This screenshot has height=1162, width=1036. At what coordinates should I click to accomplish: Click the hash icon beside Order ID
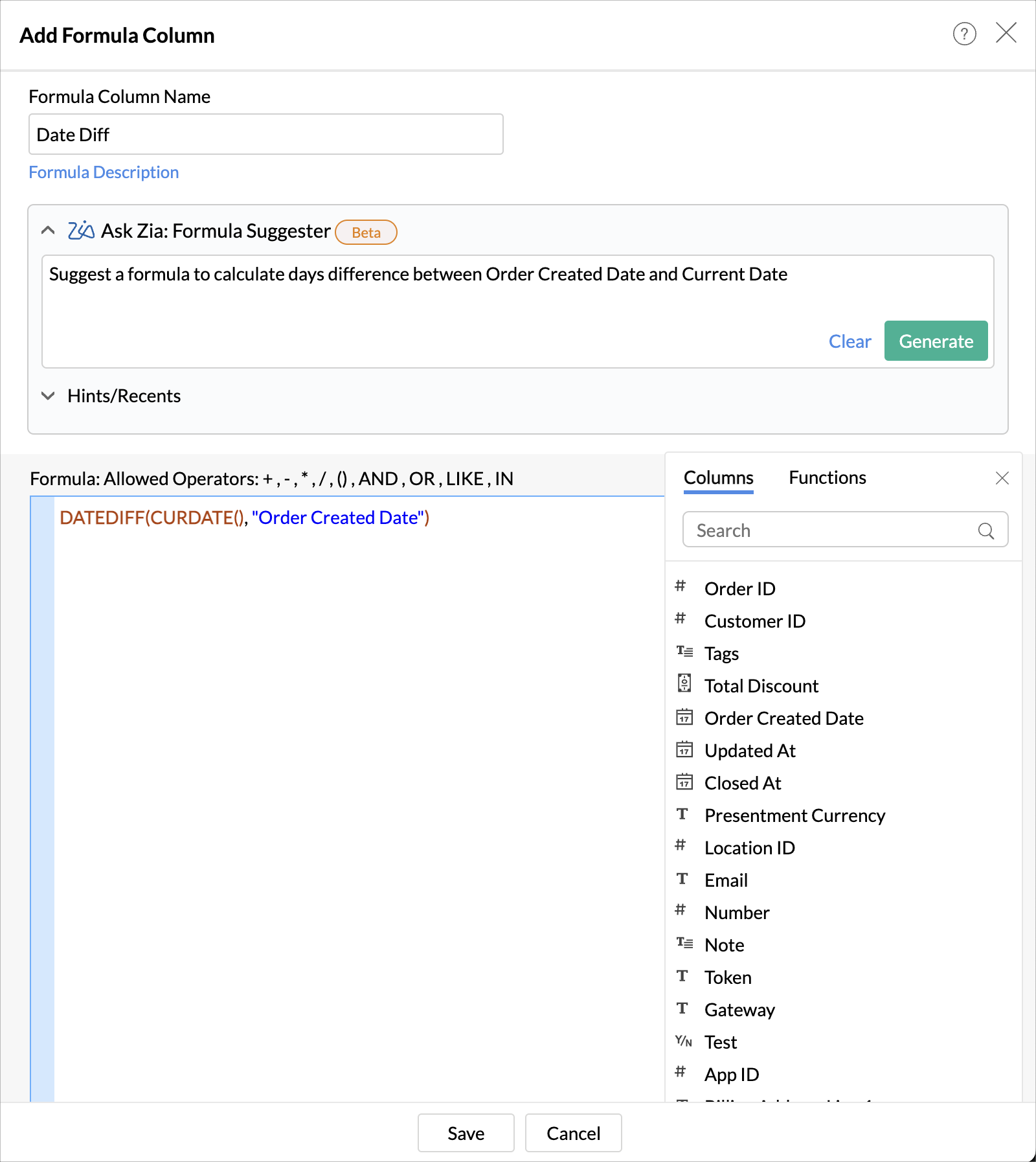[x=680, y=586]
